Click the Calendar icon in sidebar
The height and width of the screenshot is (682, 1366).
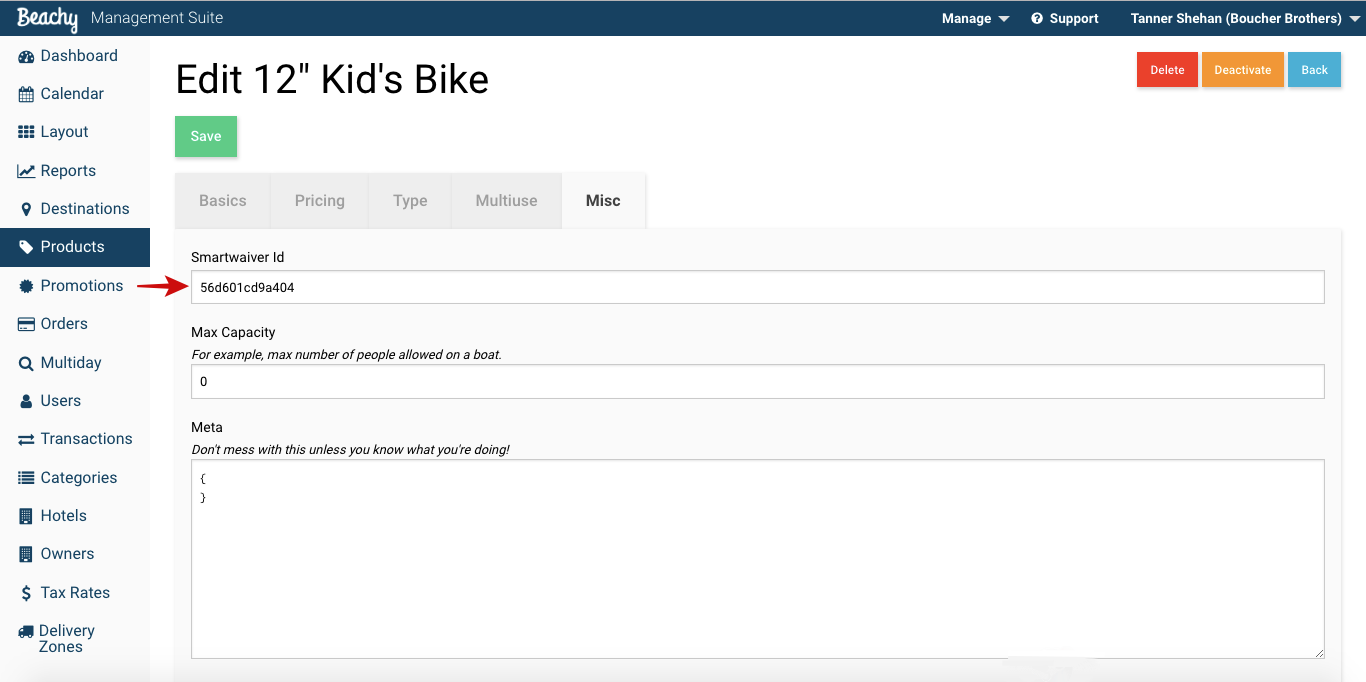click(x=26, y=95)
